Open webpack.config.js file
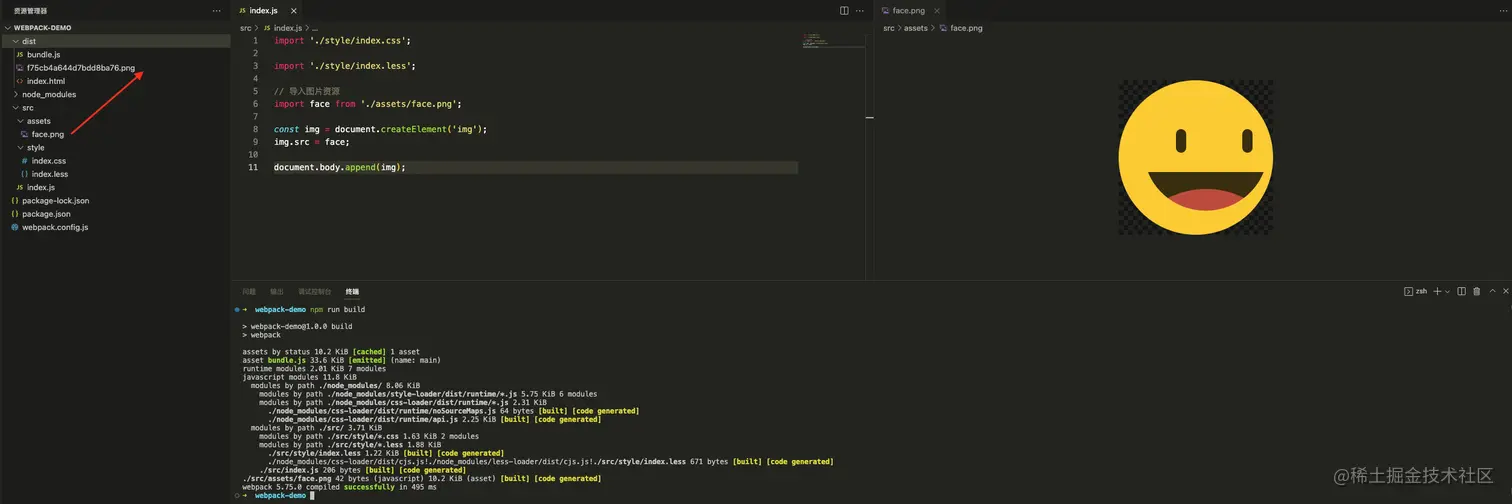Viewport: 1512px width, 504px height. [x=115, y=227]
